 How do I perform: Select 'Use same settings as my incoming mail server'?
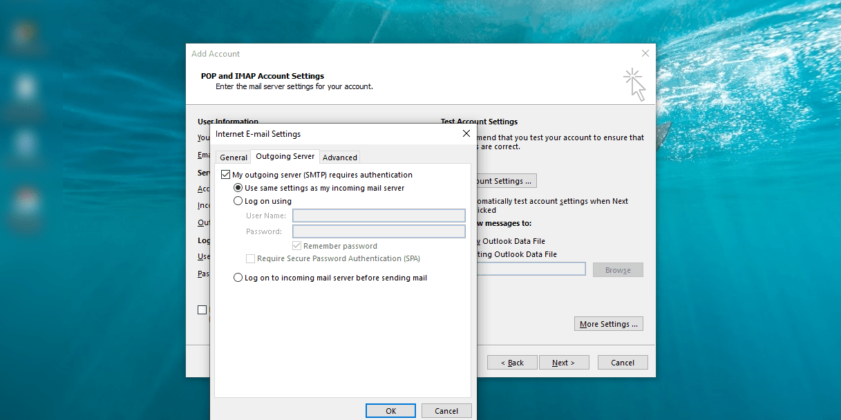[238, 188]
